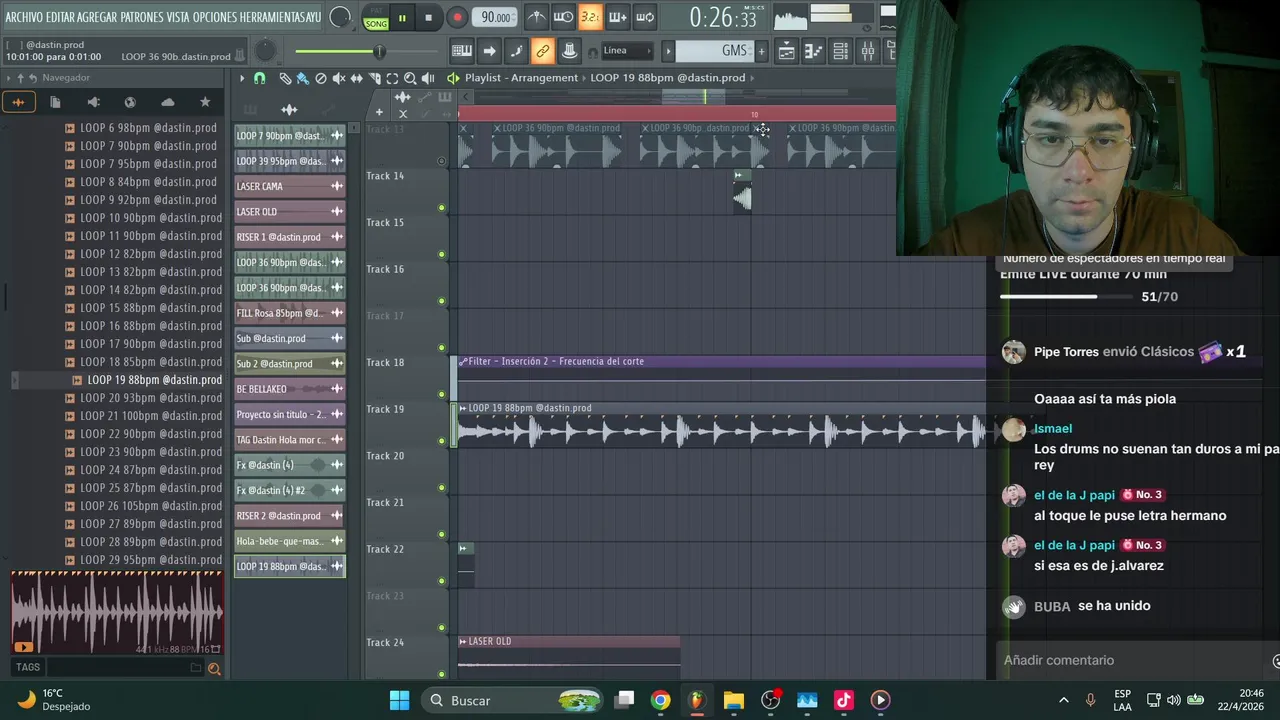Click the tempo 90.000 field
The image size is (1280, 720).
(x=496, y=17)
